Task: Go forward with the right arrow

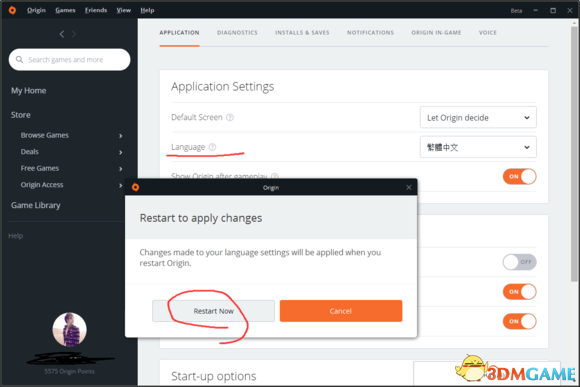Action: tap(74, 34)
